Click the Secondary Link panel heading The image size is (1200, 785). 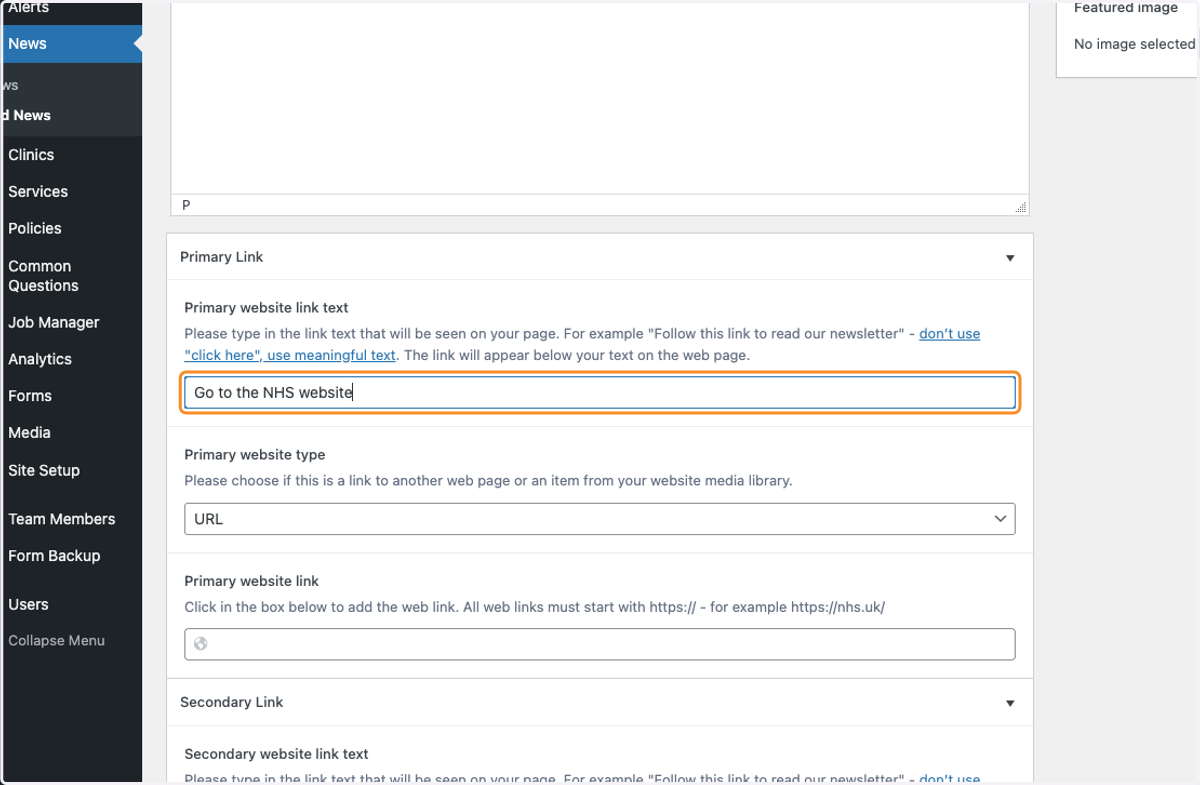coord(232,702)
